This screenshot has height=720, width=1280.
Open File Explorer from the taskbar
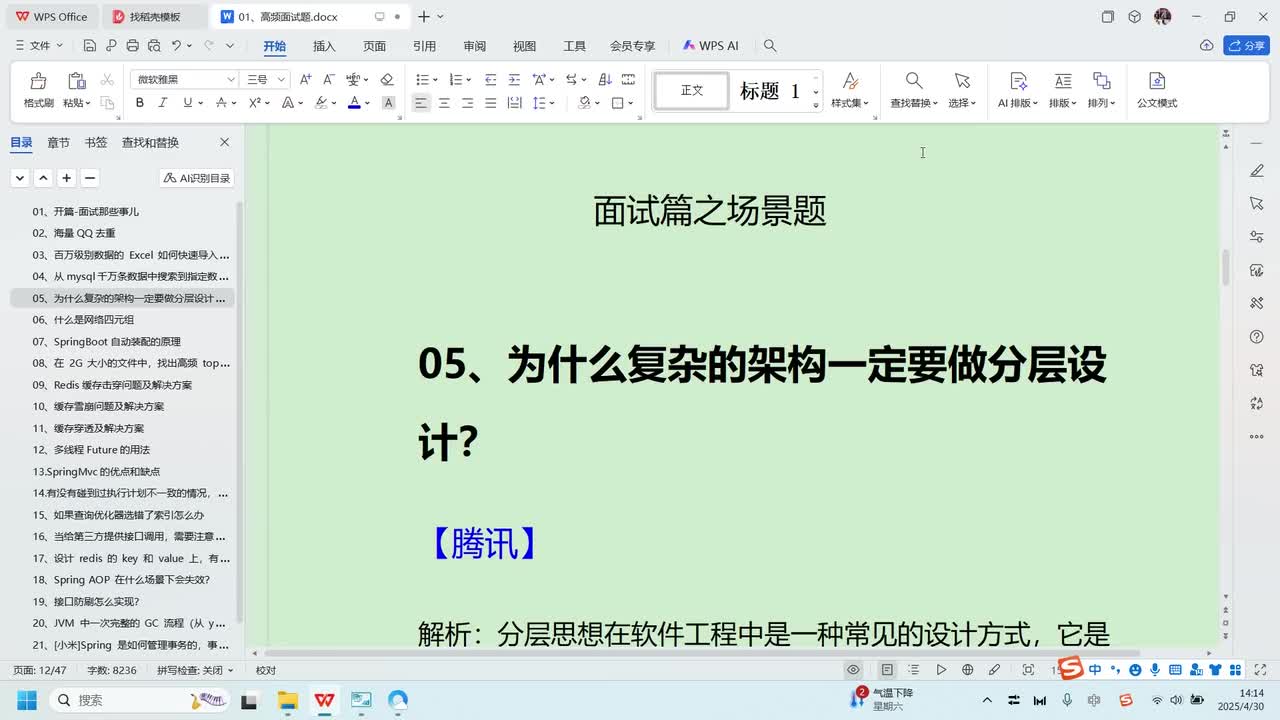[x=287, y=700]
